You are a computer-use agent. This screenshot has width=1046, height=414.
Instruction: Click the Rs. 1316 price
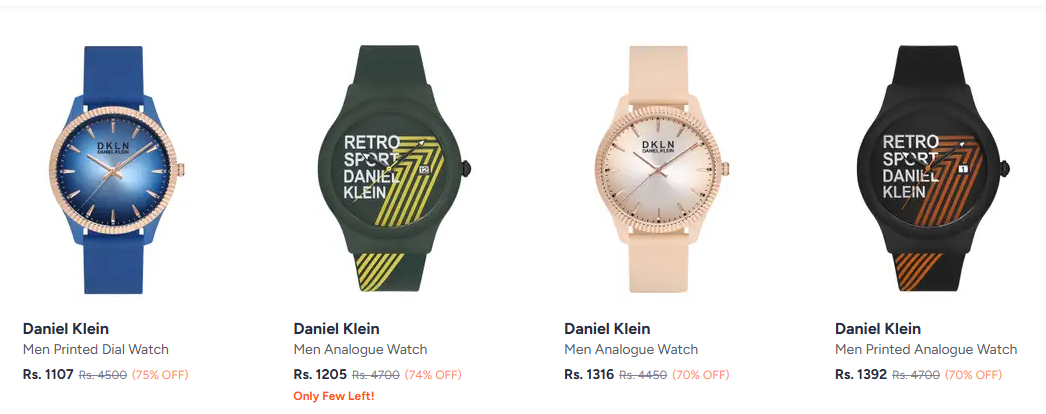(x=589, y=375)
